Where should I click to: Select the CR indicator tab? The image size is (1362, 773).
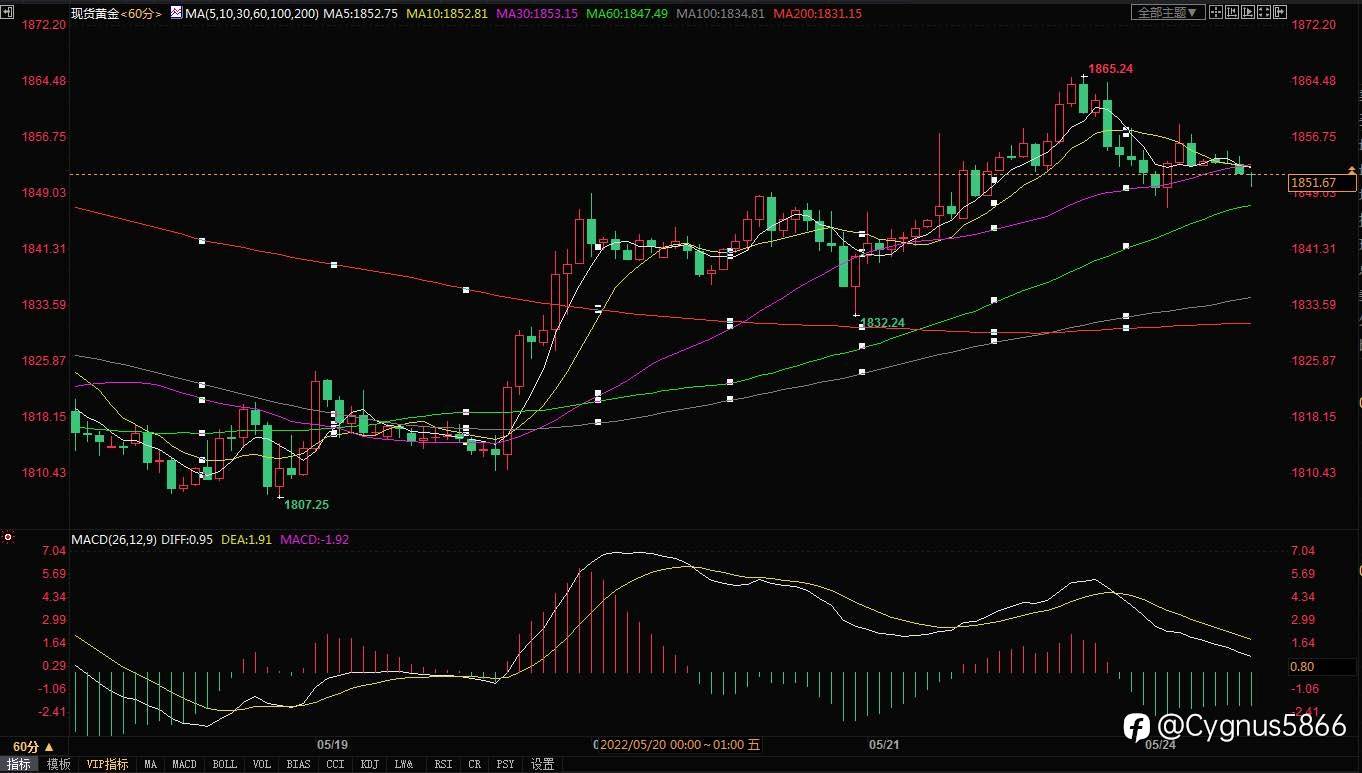tap(474, 764)
